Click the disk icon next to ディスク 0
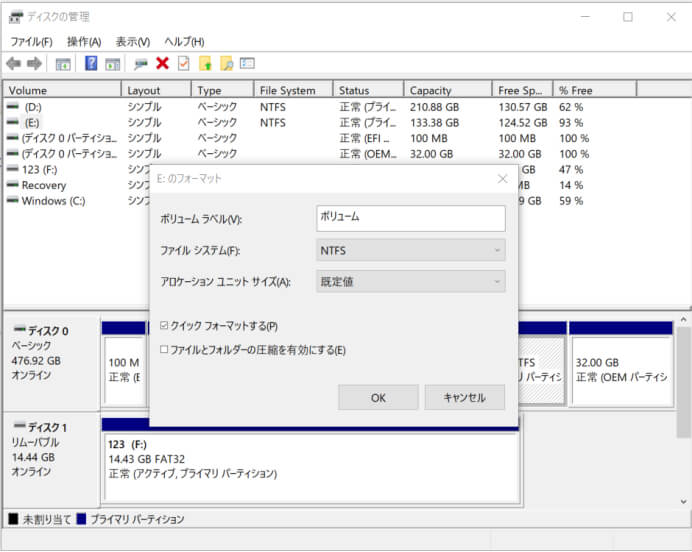The image size is (692, 552). [x=19, y=329]
